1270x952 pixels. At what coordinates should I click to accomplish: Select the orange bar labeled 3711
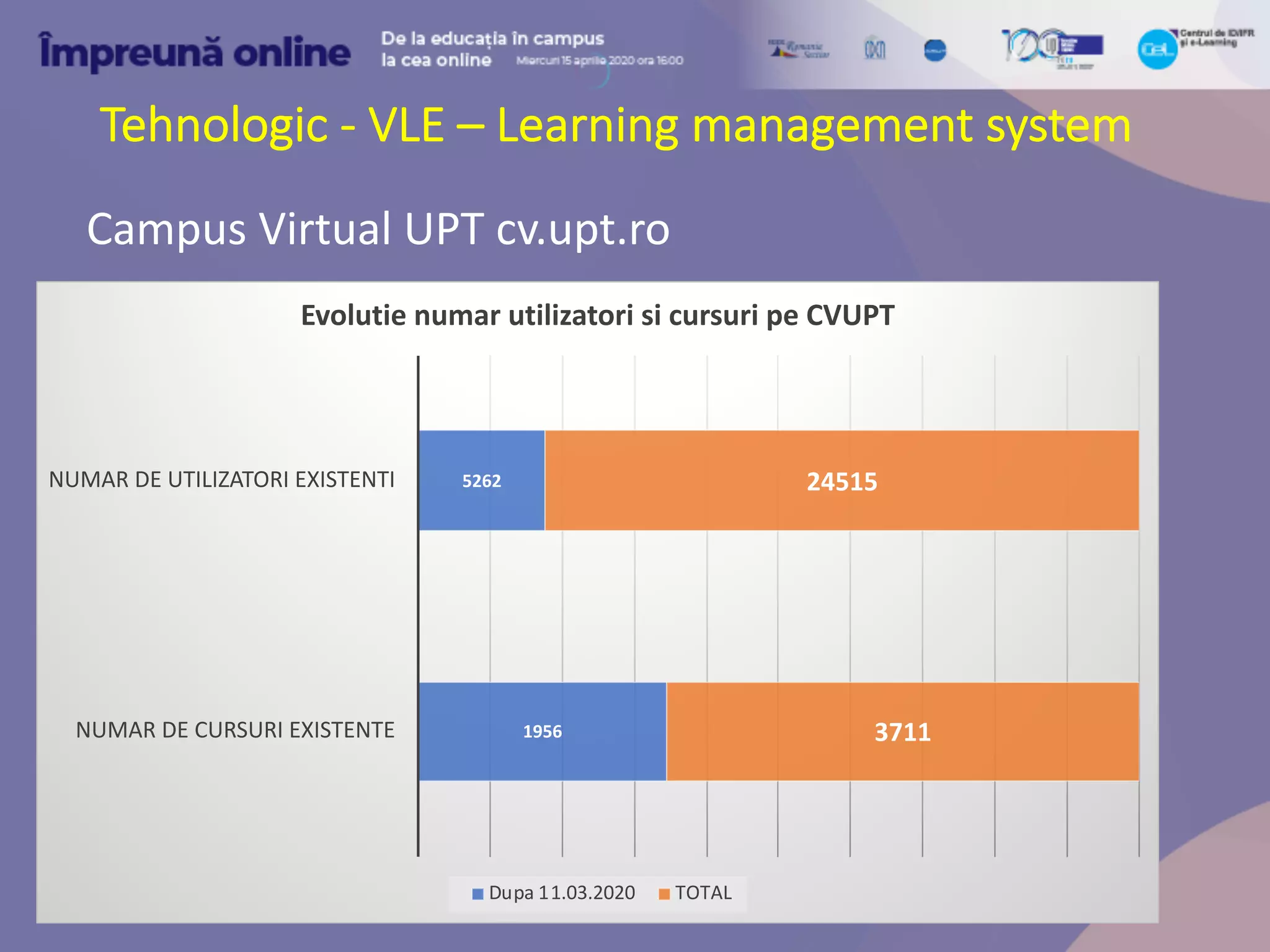tap(903, 731)
